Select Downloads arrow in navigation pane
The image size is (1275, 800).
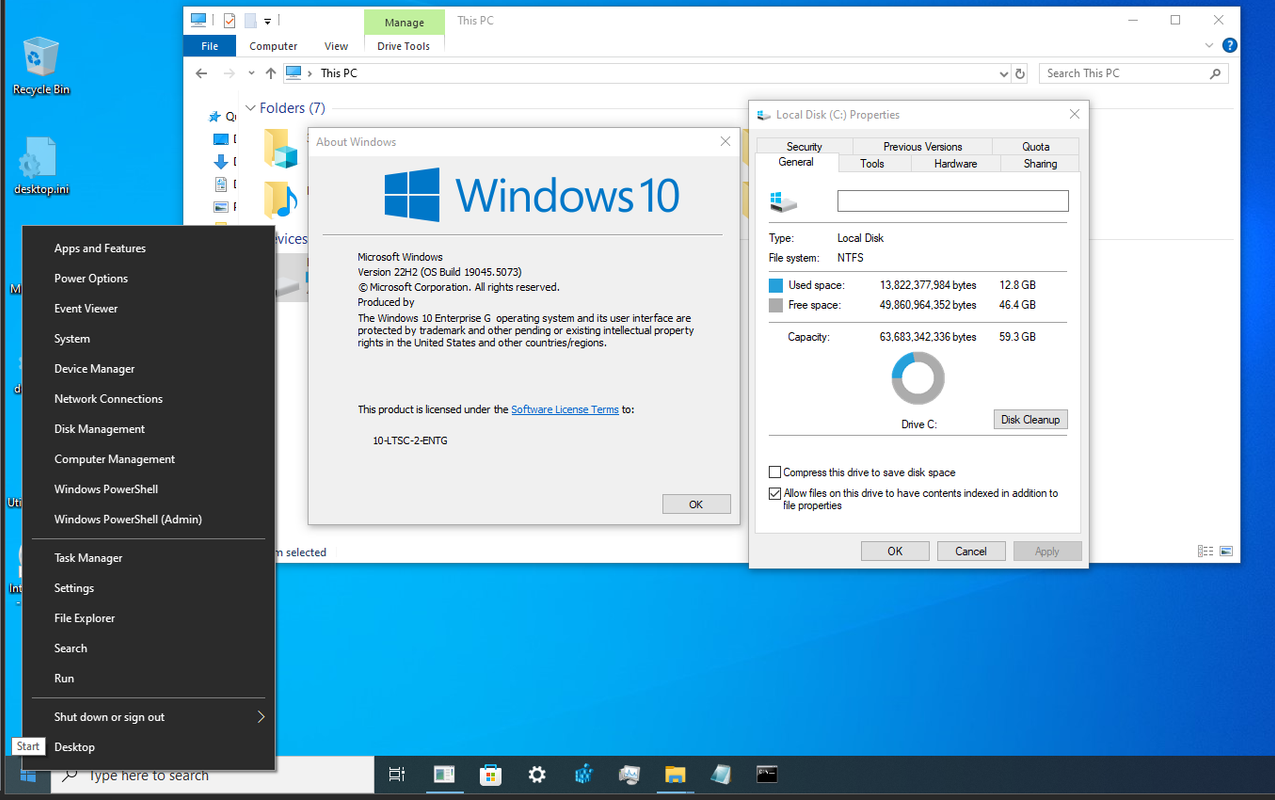click(221, 161)
